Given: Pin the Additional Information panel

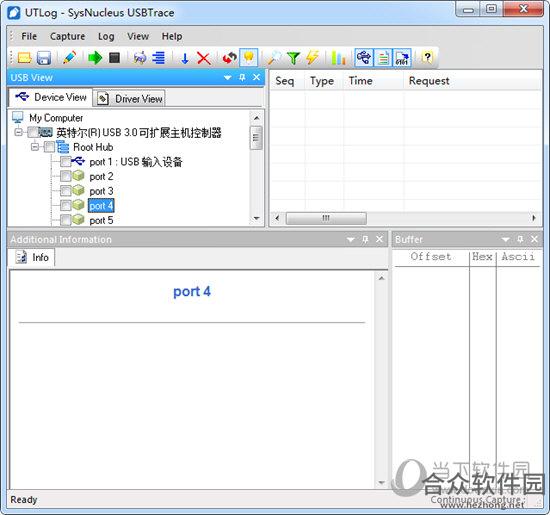Looking at the screenshot, I should pyautogui.click(x=365, y=239).
